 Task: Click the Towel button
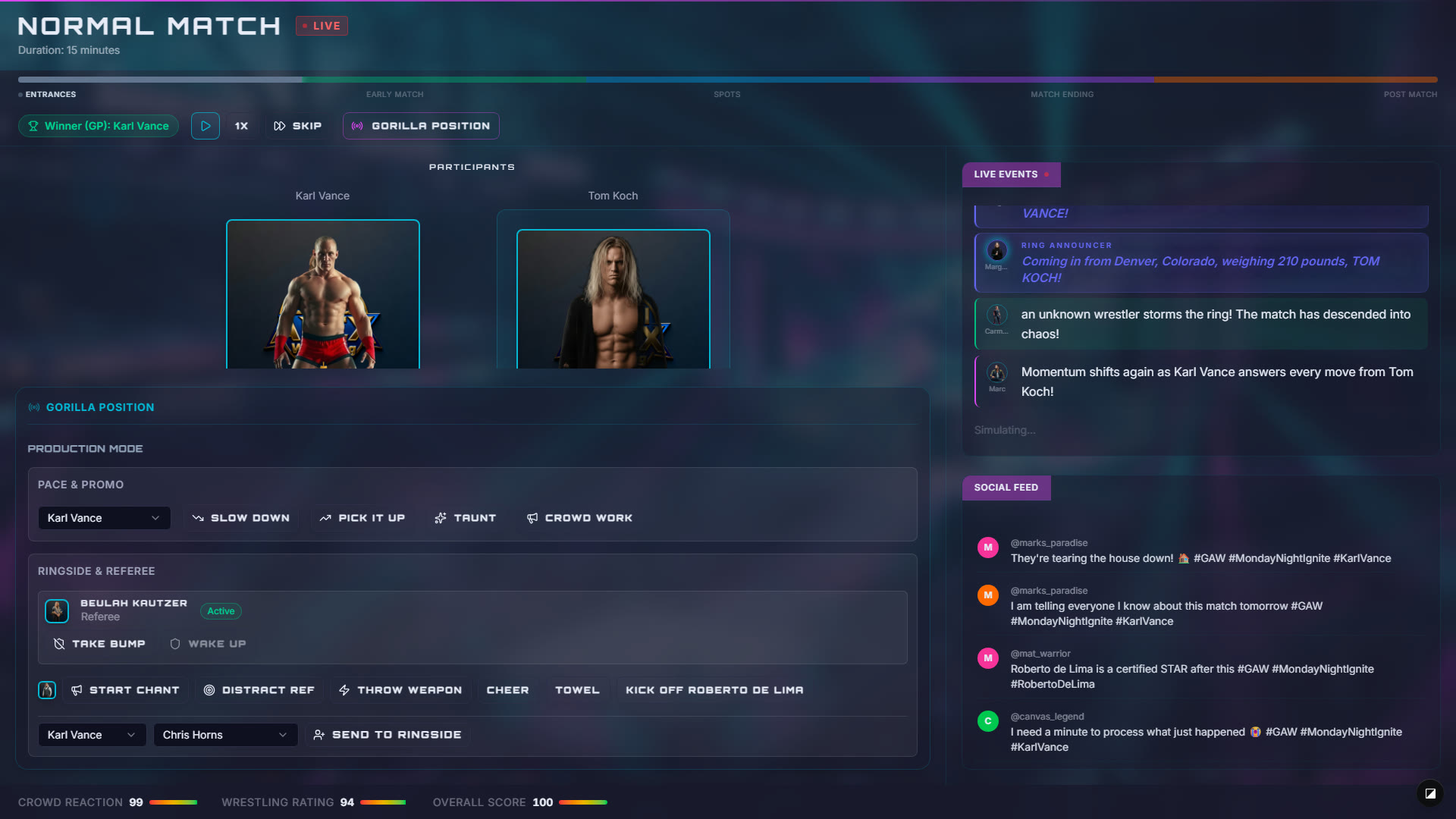[x=577, y=690]
